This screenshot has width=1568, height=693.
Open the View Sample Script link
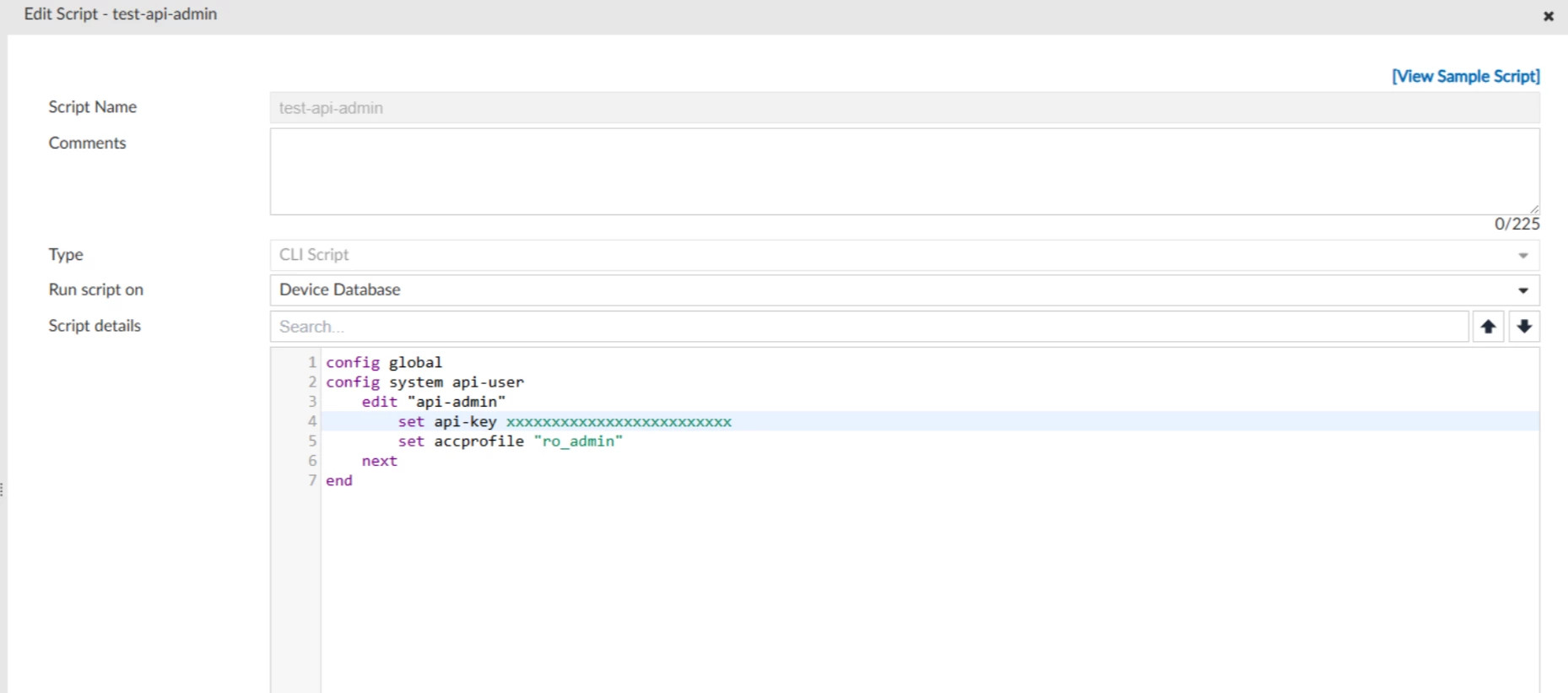1466,76
